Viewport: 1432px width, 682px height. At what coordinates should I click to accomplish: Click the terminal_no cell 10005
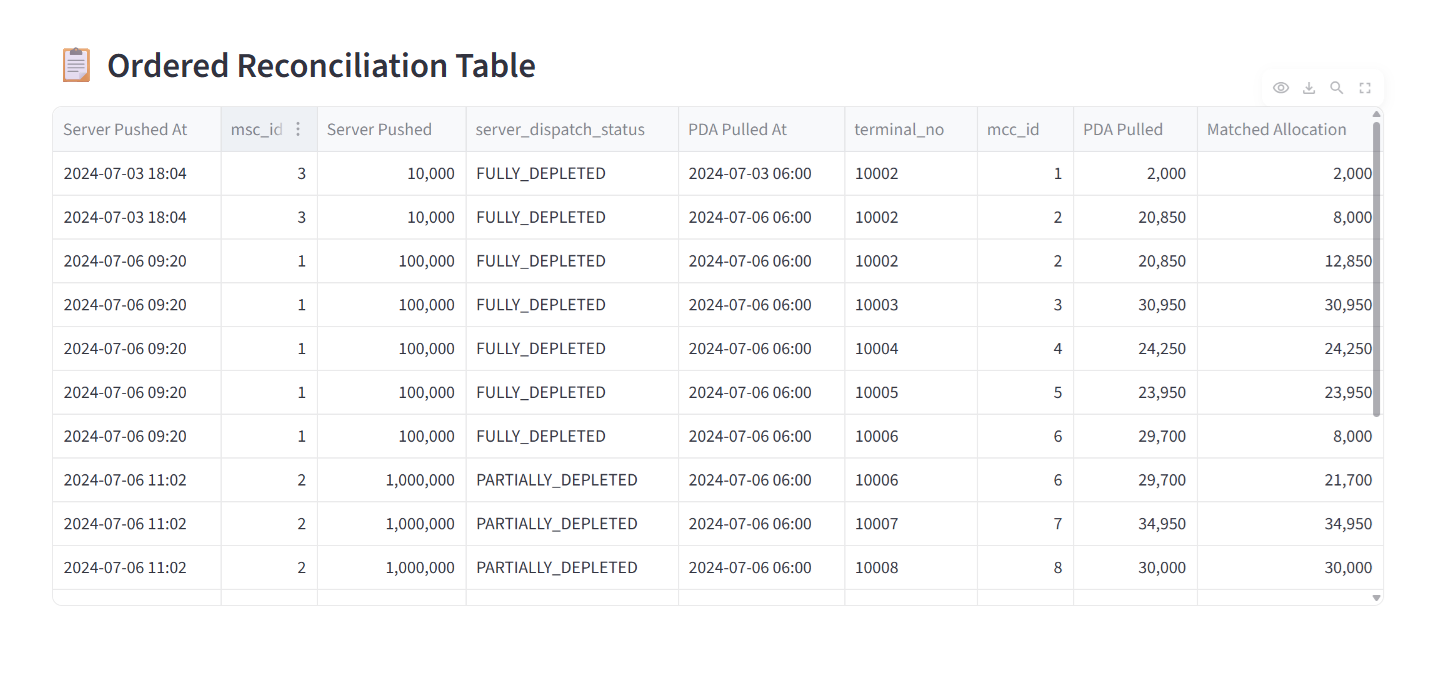click(911, 392)
